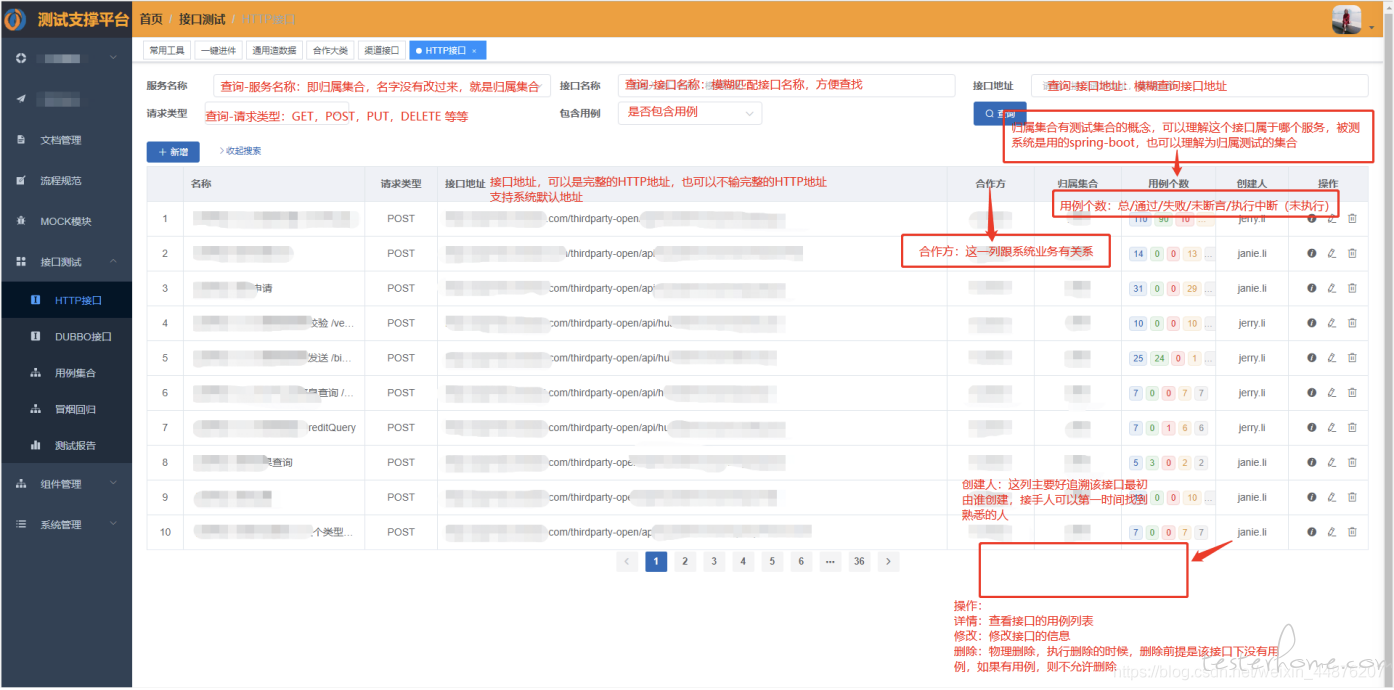
Task: Delete icon for row 10
Action: tap(1352, 532)
